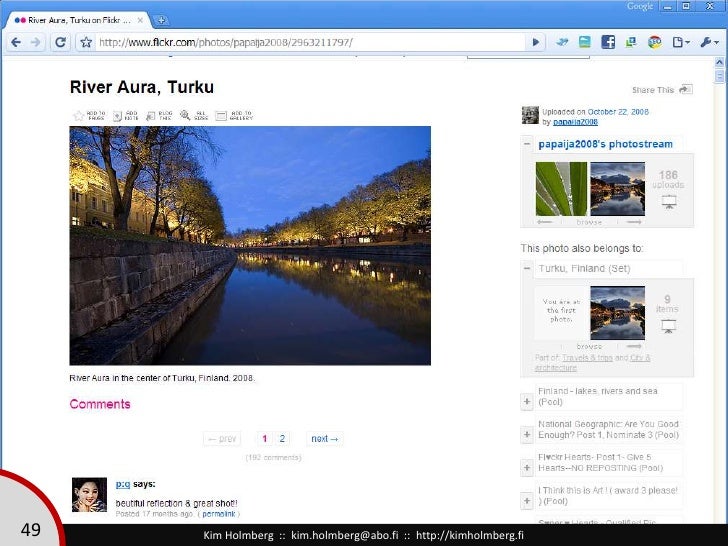The width and height of the screenshot is (728, 546).
Task: Bookmark page with the star icon
Action: [x=86, y=42]
